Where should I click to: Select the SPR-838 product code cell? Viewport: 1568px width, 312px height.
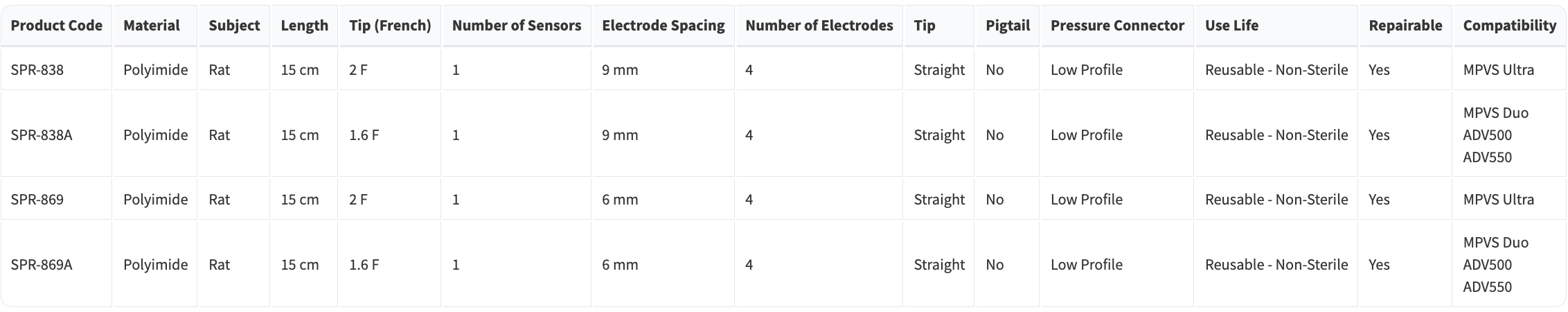37,70
